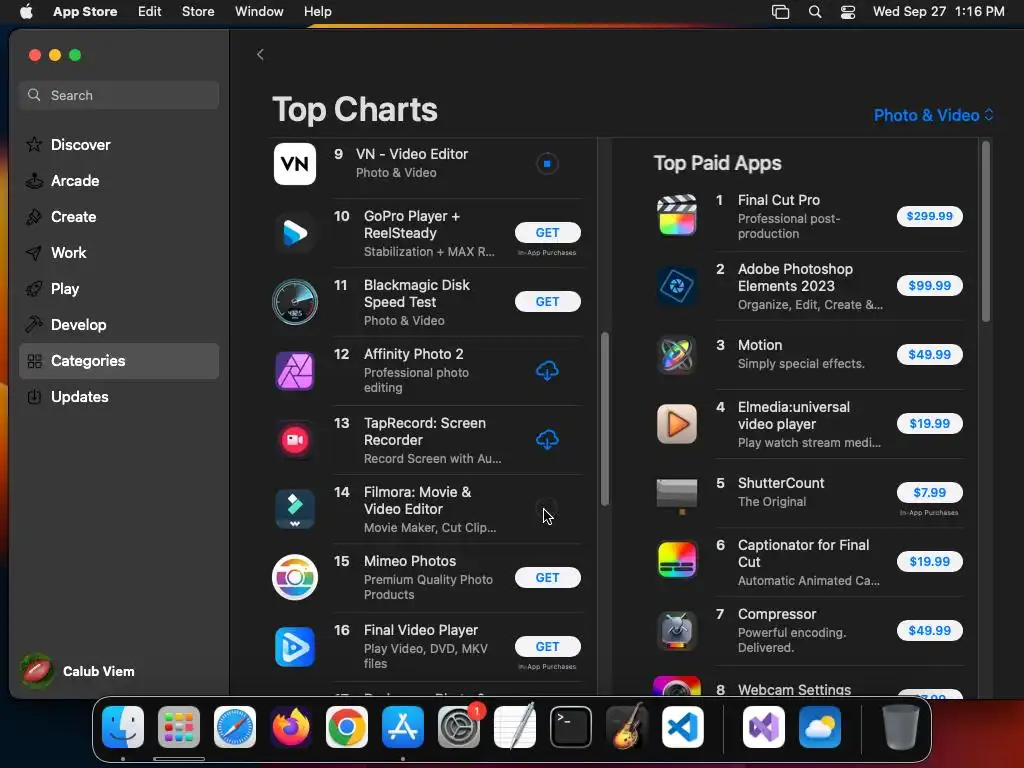Open the Motion app icon
Screen dimensions: 1024x768
677,355
